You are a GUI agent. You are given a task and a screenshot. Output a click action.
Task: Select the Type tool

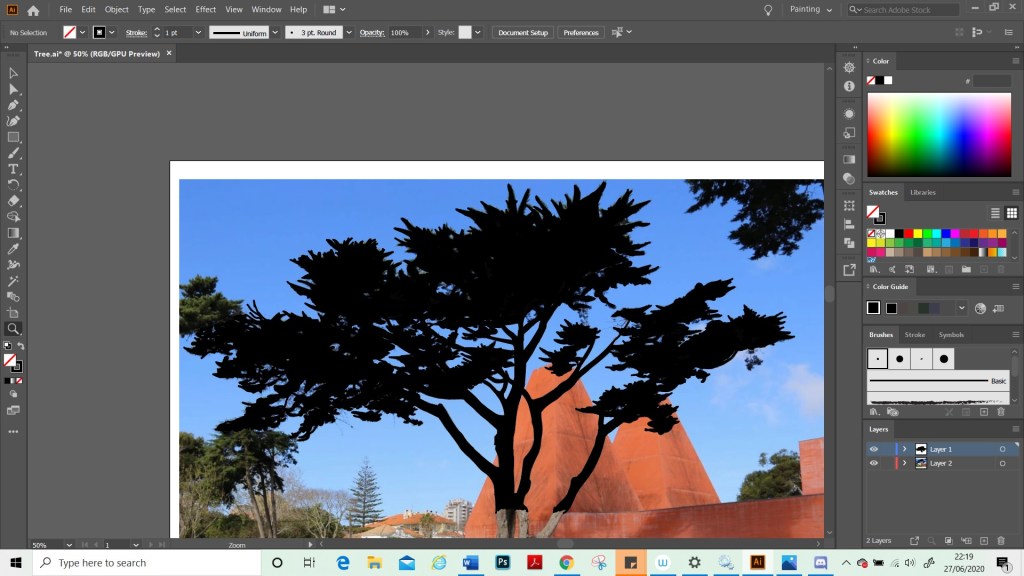[14, 169]
